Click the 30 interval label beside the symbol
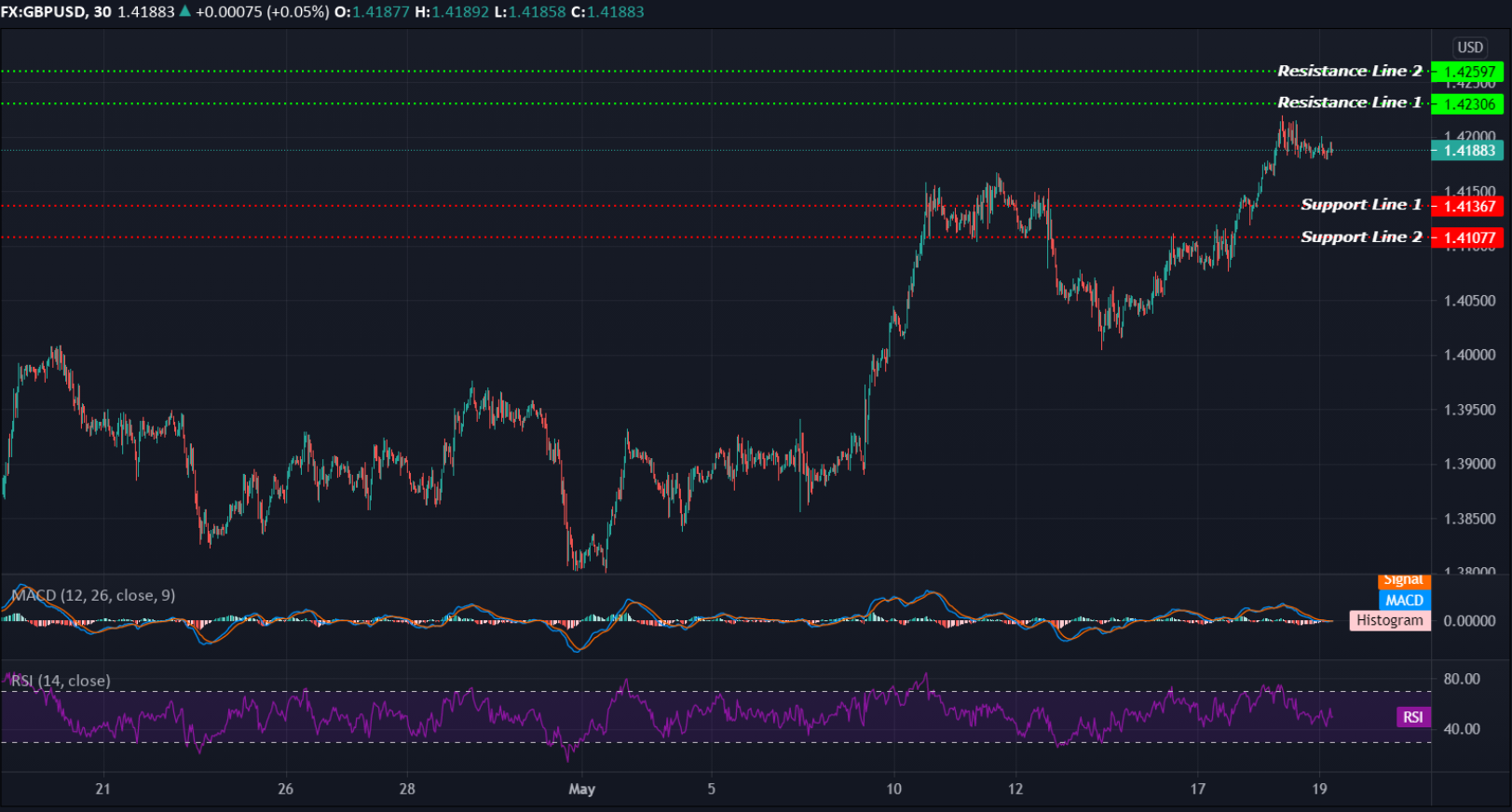1512x812 pixels. pyautogui.click(x=102, y=12)
